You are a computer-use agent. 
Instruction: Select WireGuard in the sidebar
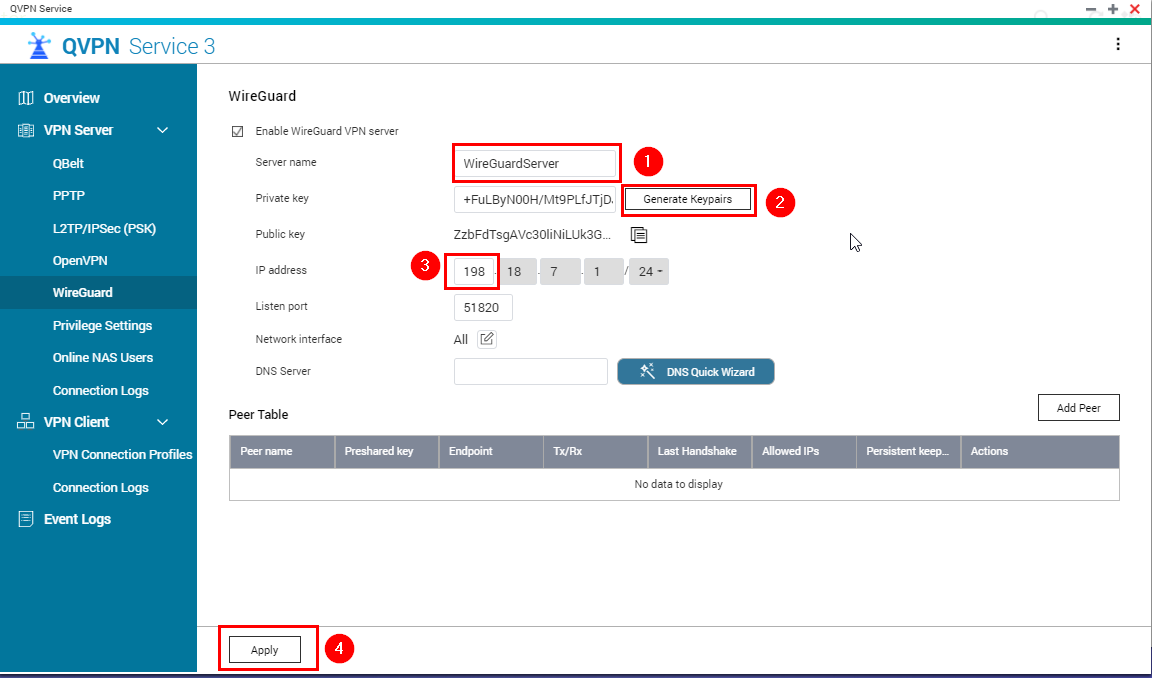pos(98,292)
